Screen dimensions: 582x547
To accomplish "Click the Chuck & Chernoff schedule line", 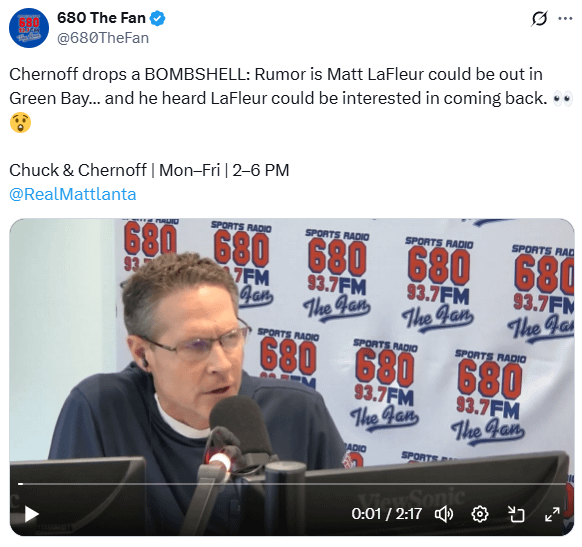I will [149, 170].
